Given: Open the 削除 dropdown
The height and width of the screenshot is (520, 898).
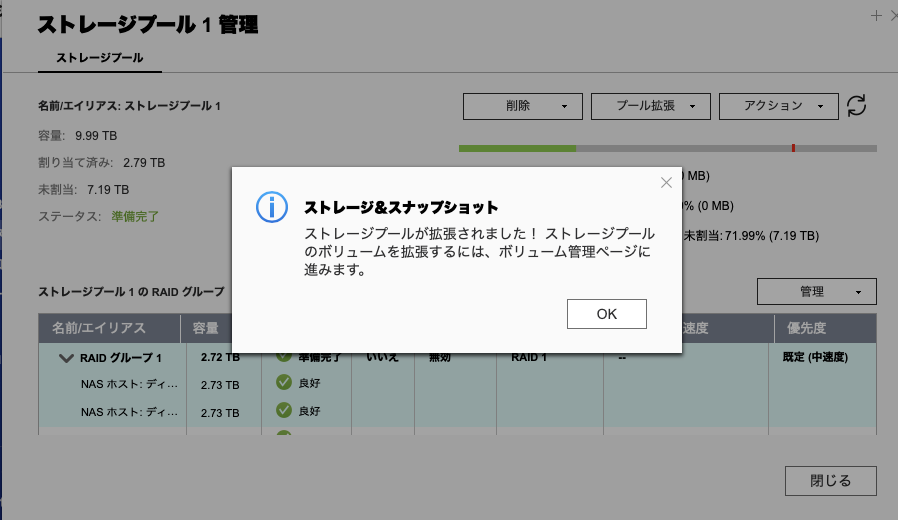Looking at the screenshot, I should [x=522, y=107].
